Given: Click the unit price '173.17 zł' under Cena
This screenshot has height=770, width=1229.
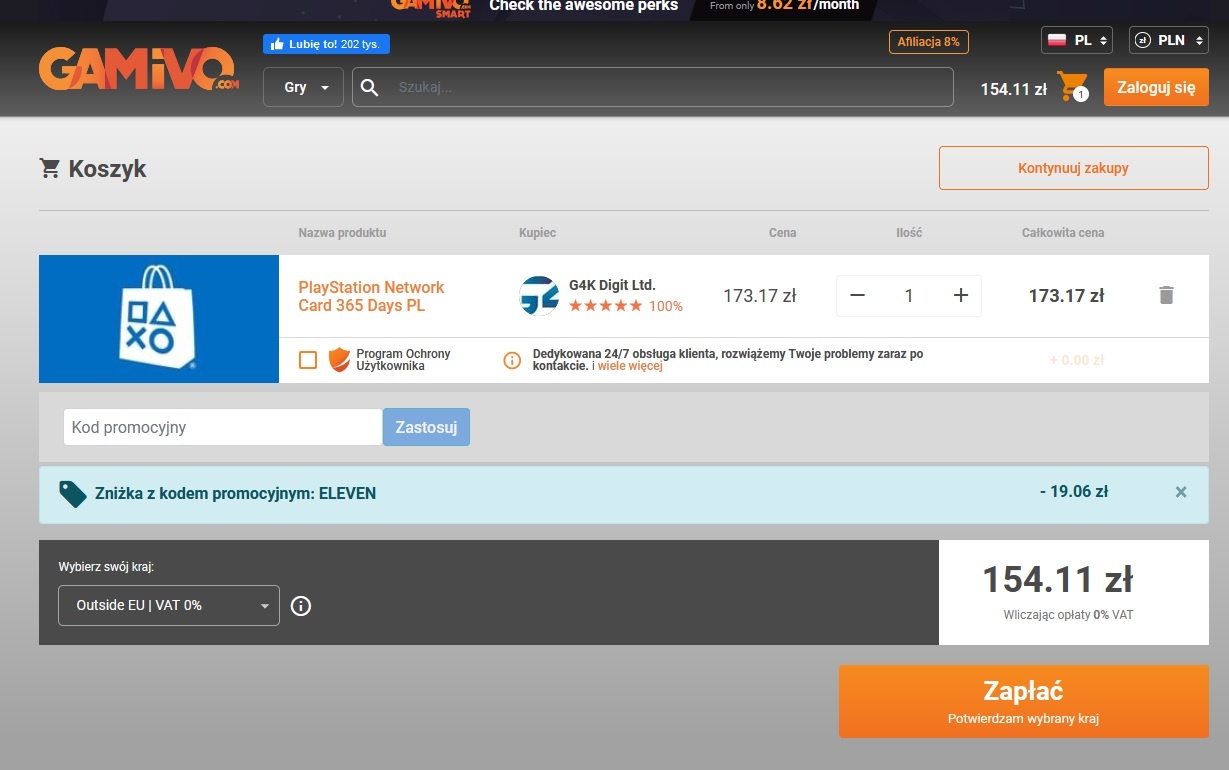Looking at the screenshot, I should [x=759, y=296].
